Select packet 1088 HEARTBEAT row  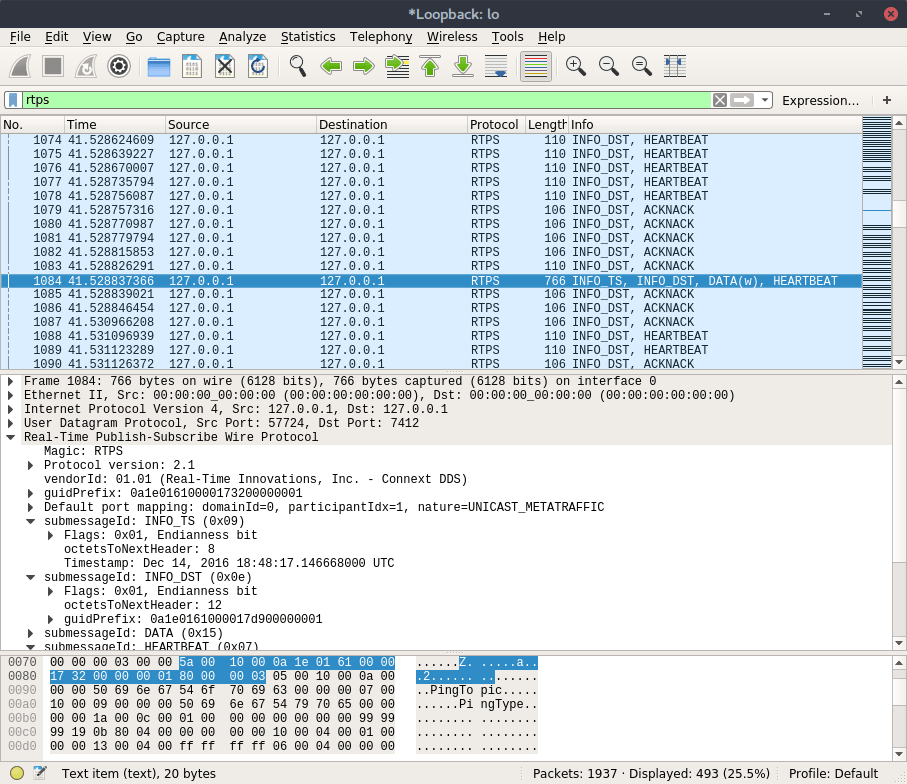point(432,336)
